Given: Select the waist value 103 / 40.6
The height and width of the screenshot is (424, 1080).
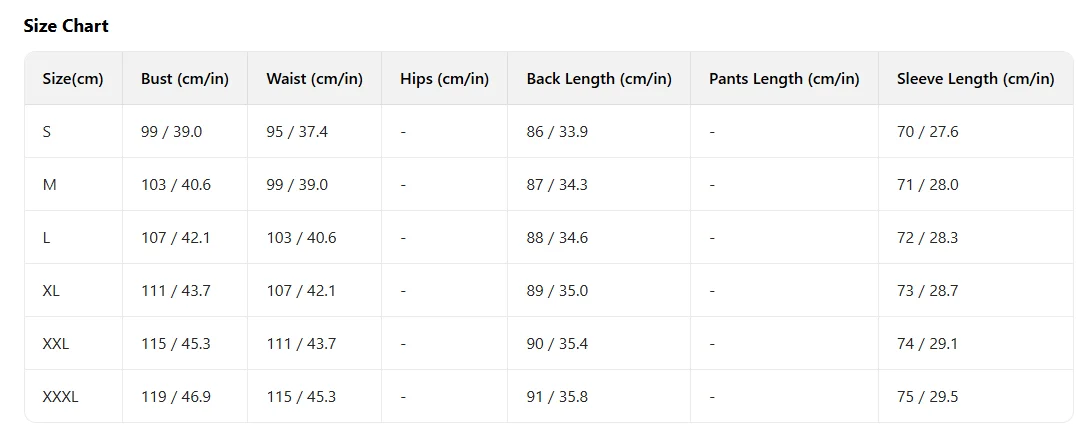Looking at the screenshot, I should [301, 238].
